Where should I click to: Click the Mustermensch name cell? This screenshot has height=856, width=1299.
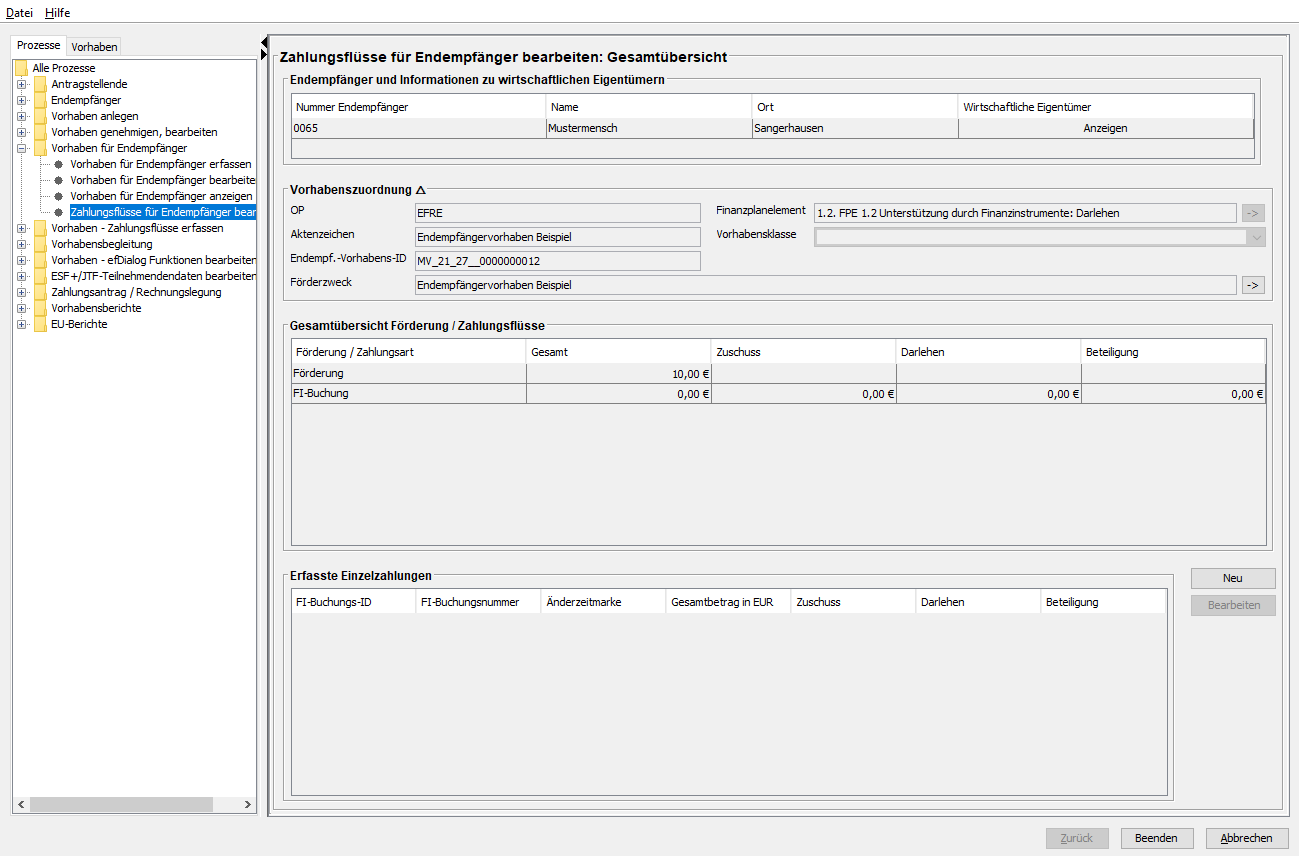pyautogui.click(x=649, y=128)
